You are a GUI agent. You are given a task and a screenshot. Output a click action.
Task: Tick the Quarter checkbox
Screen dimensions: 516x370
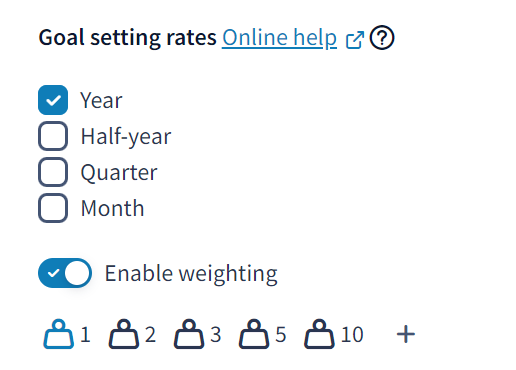pyautogui.click(x=53, y=172)
